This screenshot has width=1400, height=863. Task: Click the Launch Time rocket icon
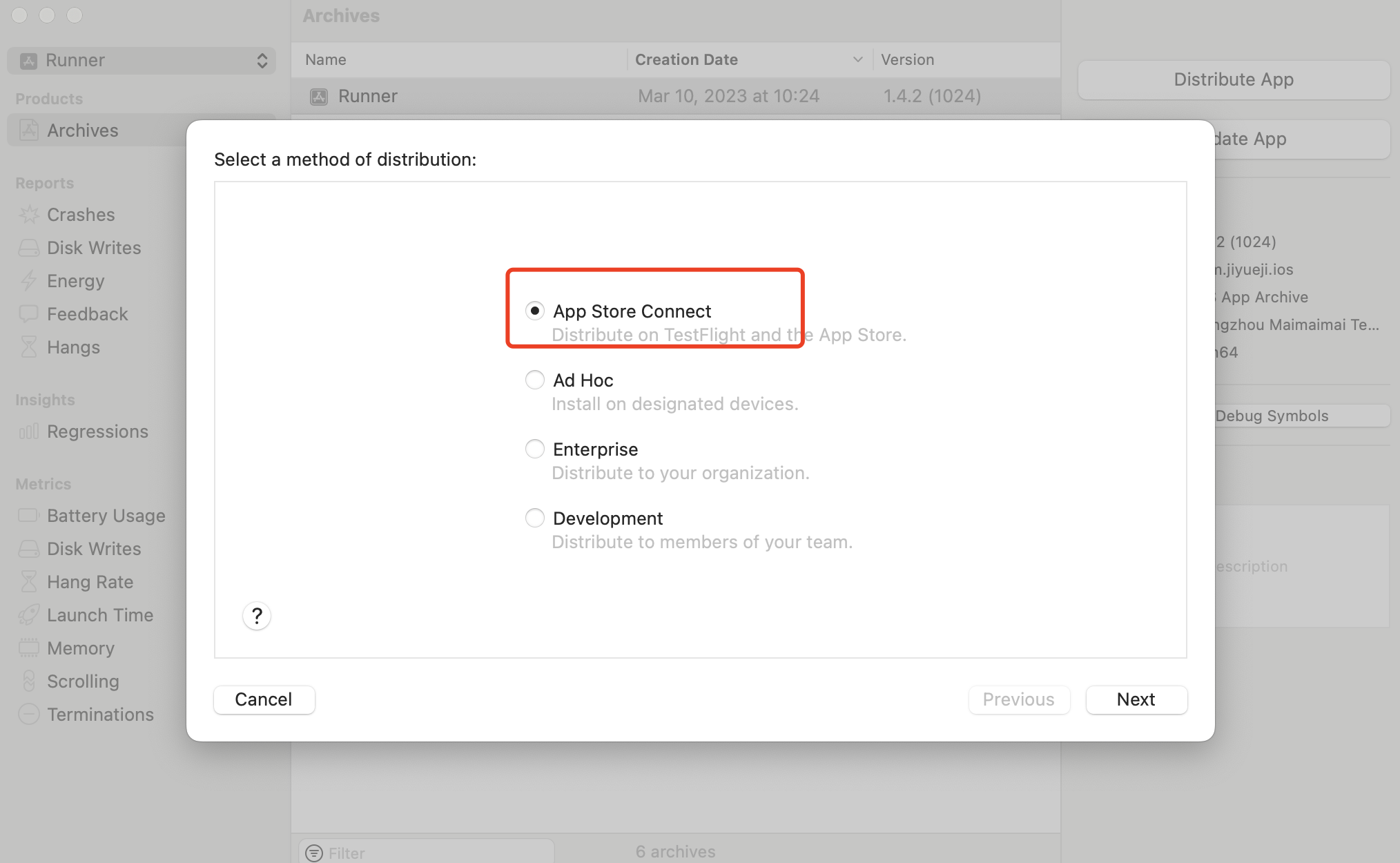[29, 615]
